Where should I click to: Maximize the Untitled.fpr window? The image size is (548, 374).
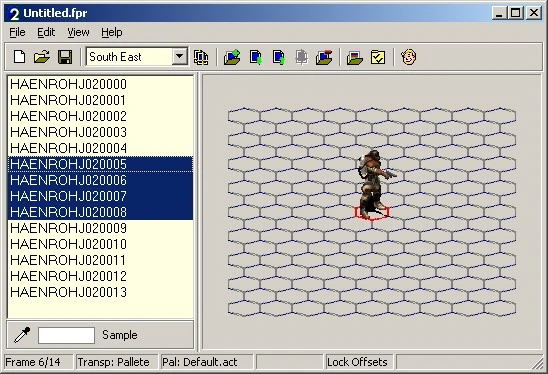[515, 13]
